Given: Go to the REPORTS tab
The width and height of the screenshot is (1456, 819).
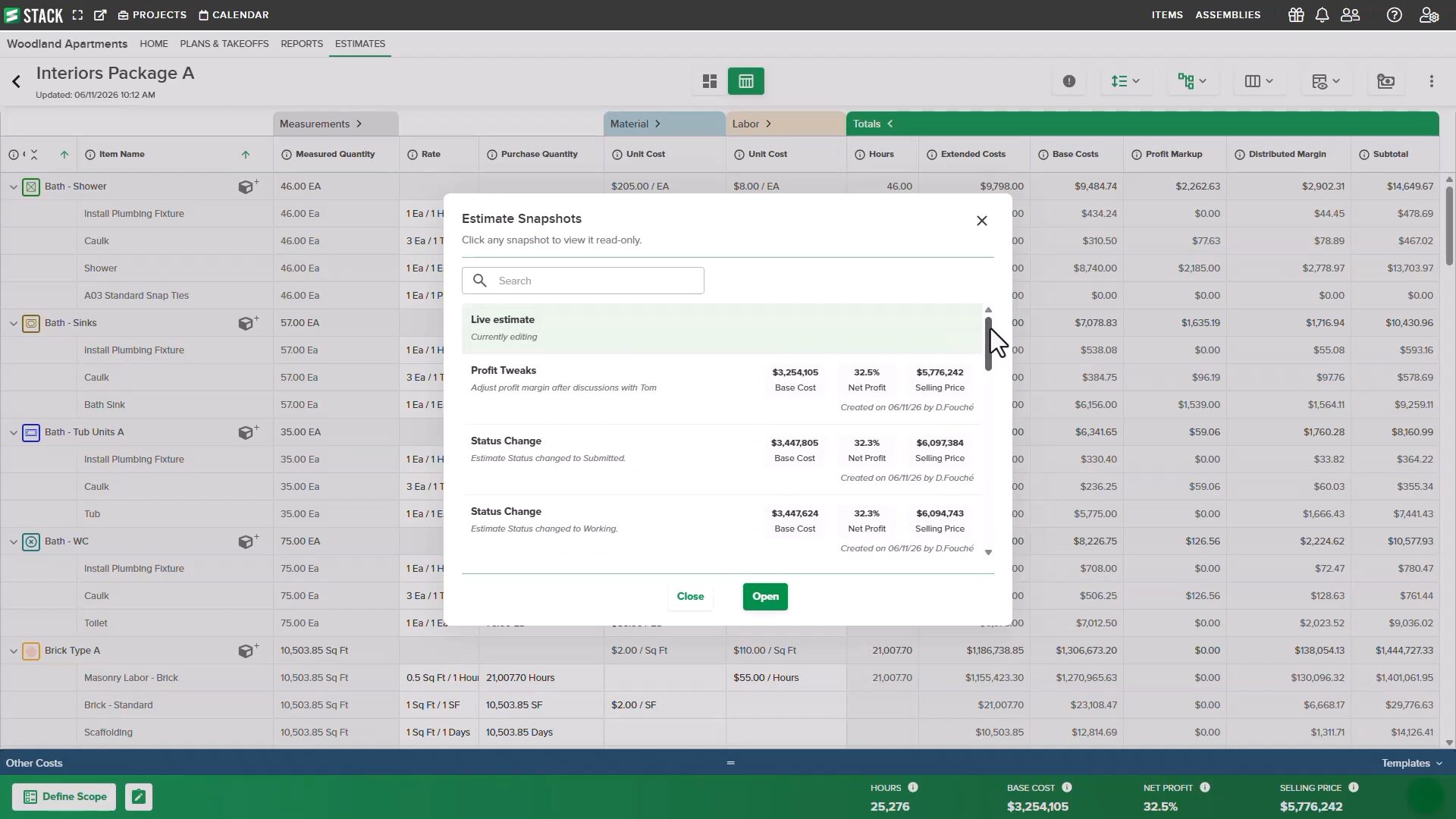Looking at the screenshot, I should 302,44.
